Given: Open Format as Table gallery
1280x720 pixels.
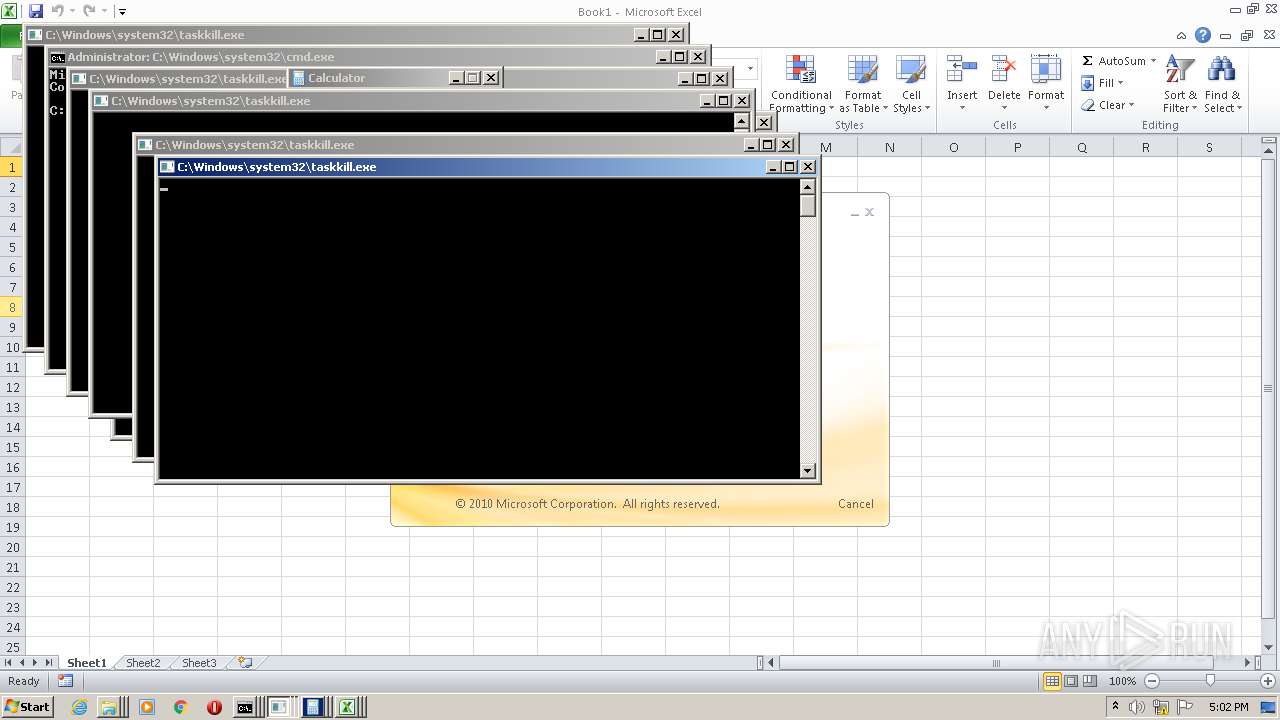Looking at the screenshot, I should [x=863, y=84].
